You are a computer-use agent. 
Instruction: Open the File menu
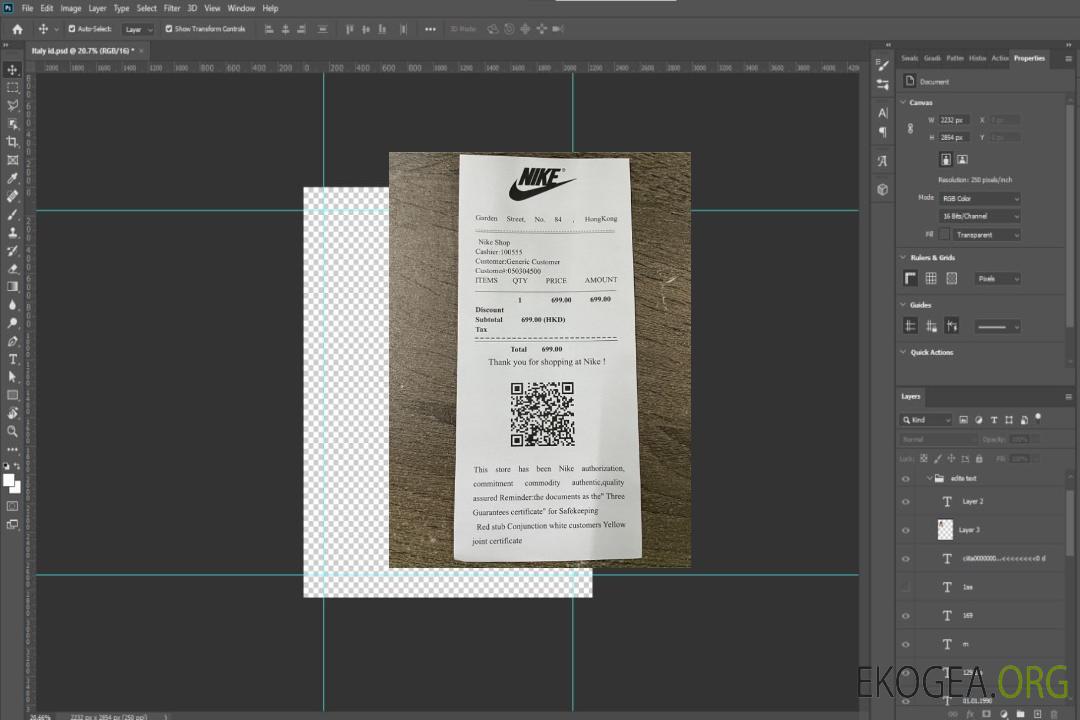click(x=28, y=8)
